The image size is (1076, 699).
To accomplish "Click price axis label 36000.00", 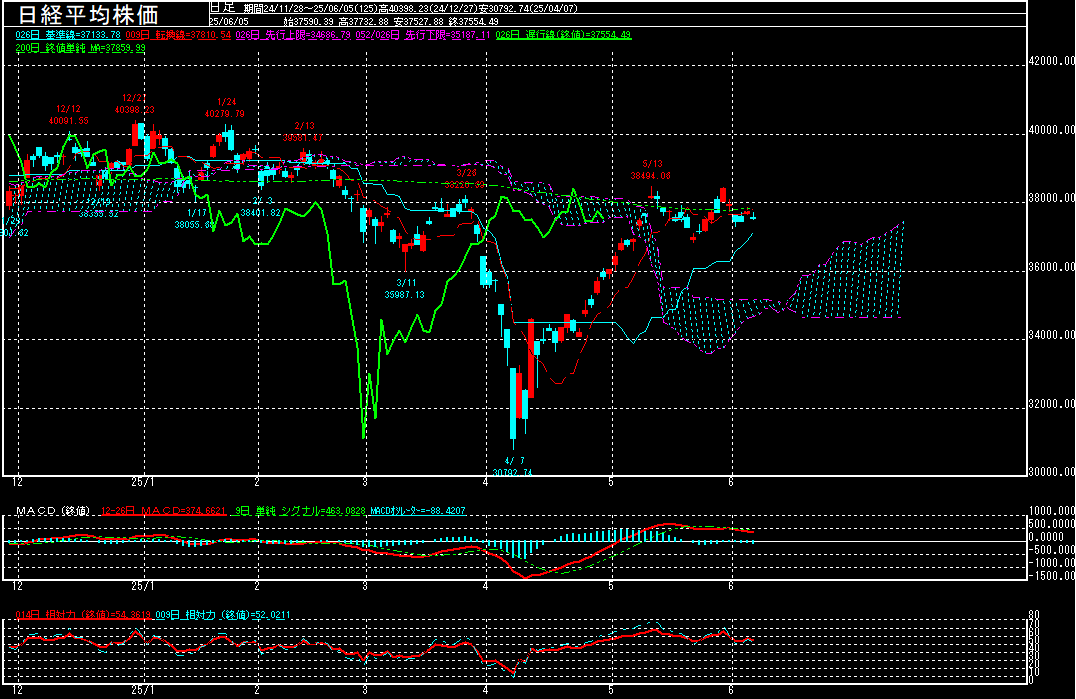I will pyautogui.click(x=1052, y=266).
